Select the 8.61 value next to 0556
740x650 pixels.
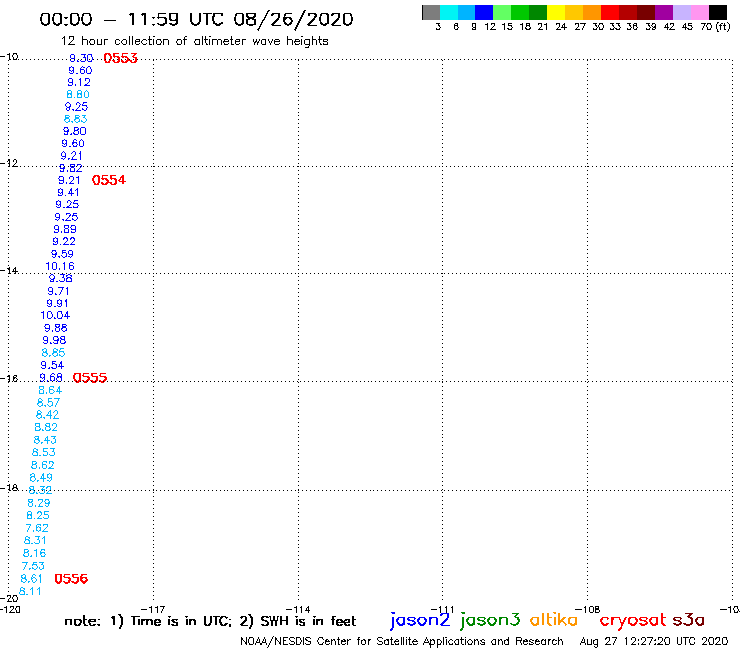[x=32, y=579]
